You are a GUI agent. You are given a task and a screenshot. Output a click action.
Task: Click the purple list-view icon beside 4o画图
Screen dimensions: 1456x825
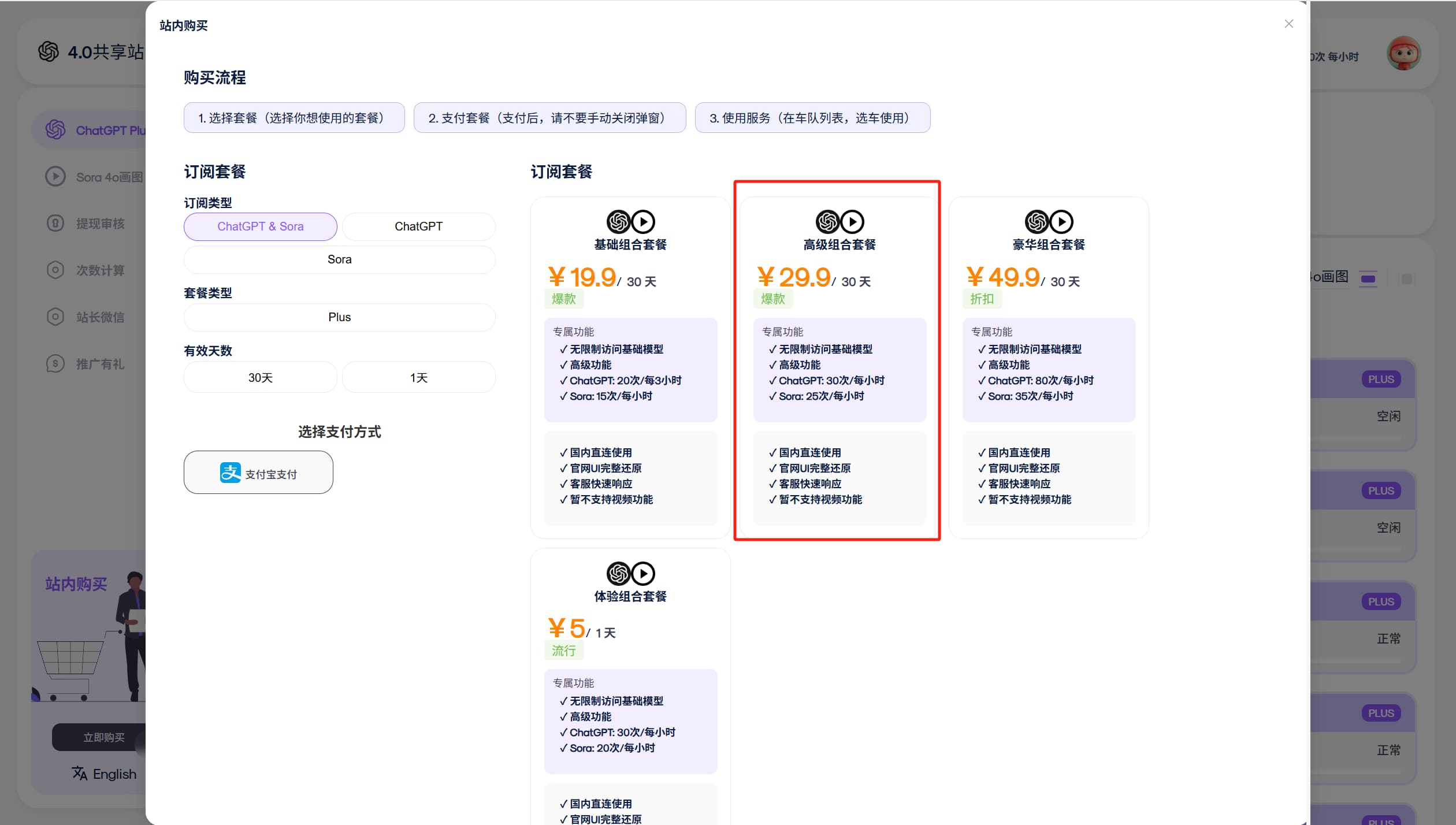[1368, 279]
